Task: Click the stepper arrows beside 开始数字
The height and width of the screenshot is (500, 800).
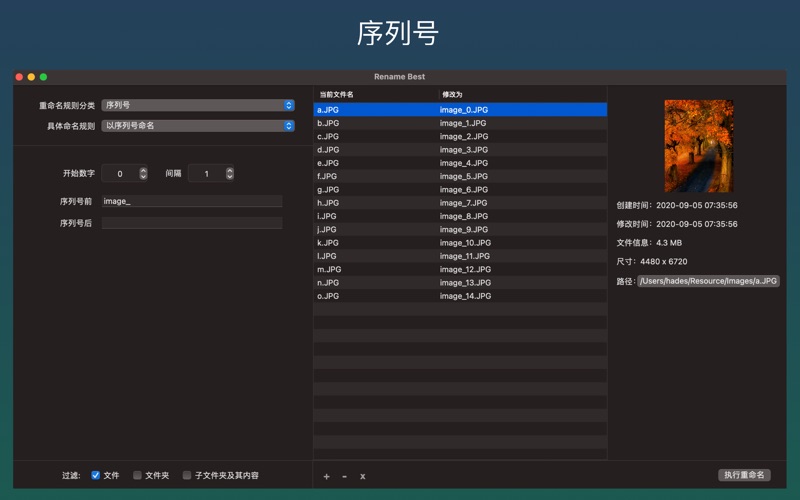Action: [x=143, y=173]
